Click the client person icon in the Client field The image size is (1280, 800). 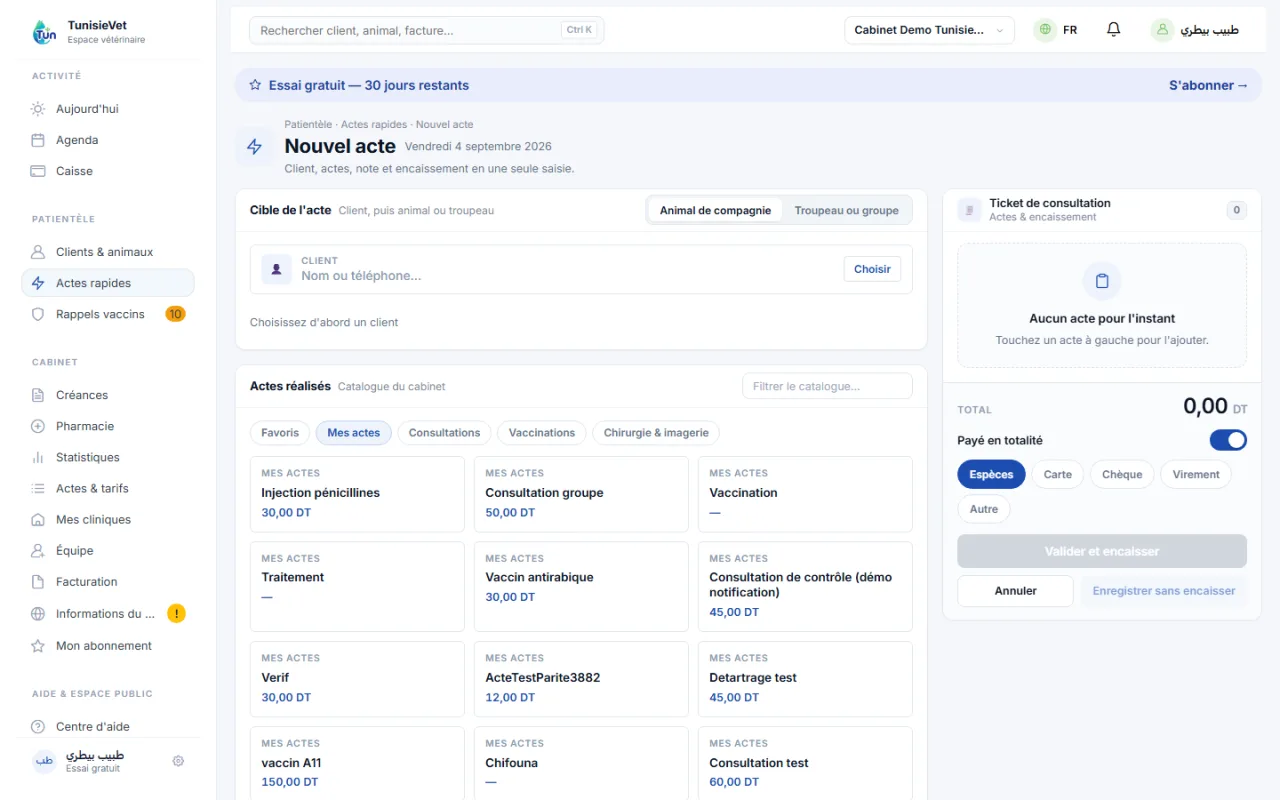[276, 269]
